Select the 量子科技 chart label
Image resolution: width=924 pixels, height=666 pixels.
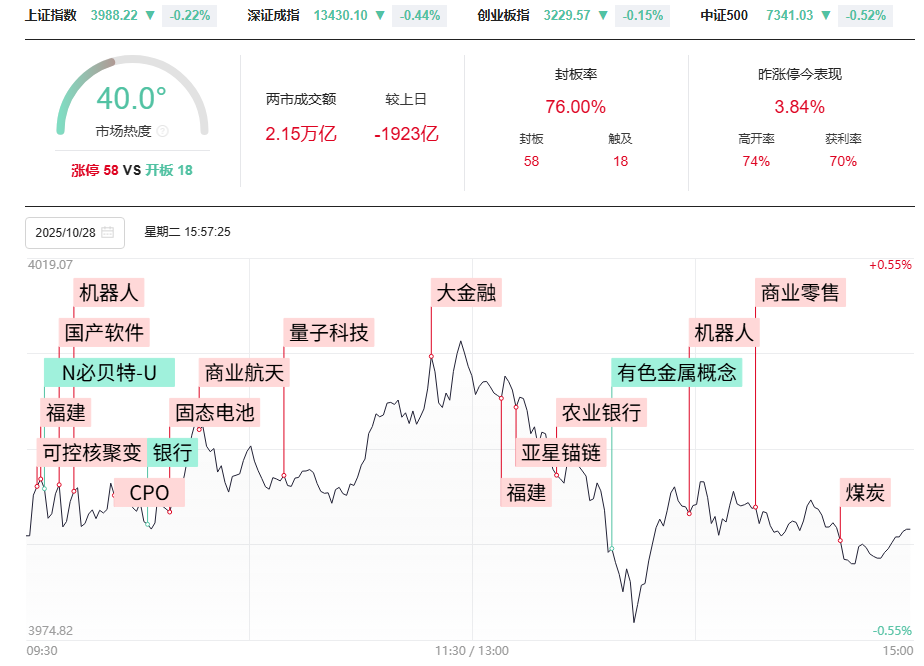328,333
